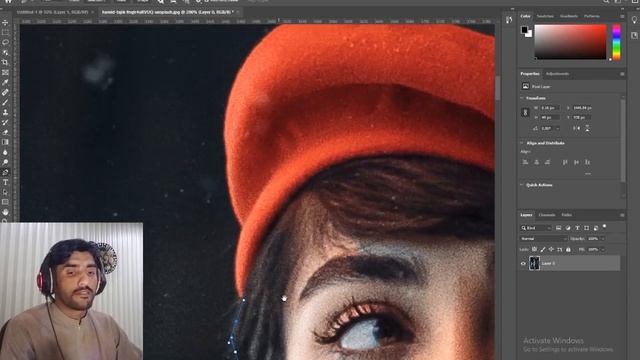
Task: Align top edges button
Action: pyautogui.click(x=565, y=162)
